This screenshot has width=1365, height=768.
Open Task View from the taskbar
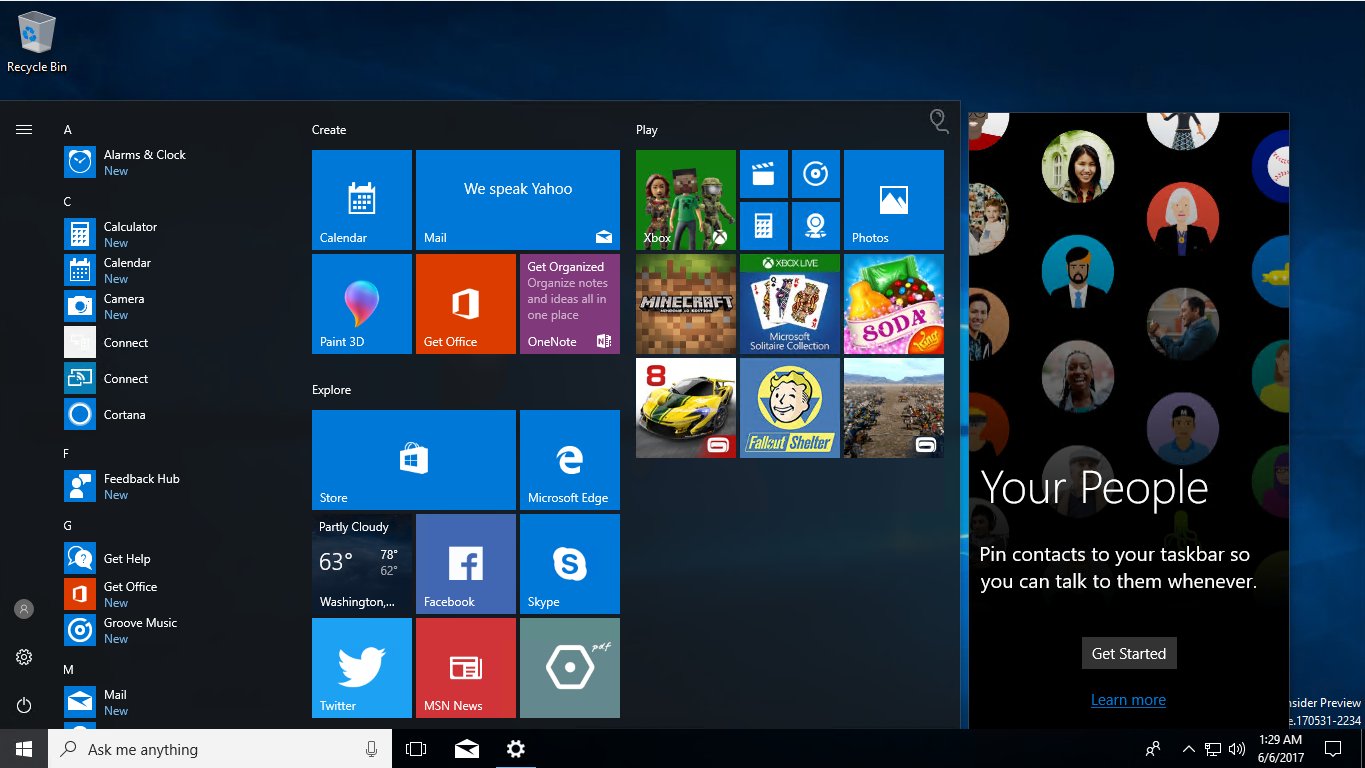click(416, 748)
